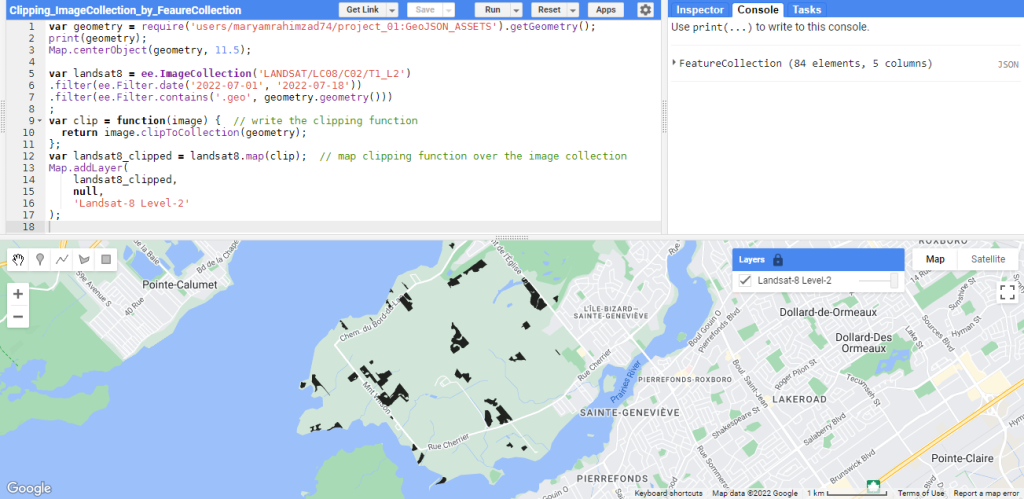Click the Apps button
Viewport: 1024px width, 499px height.
point(605,9)
